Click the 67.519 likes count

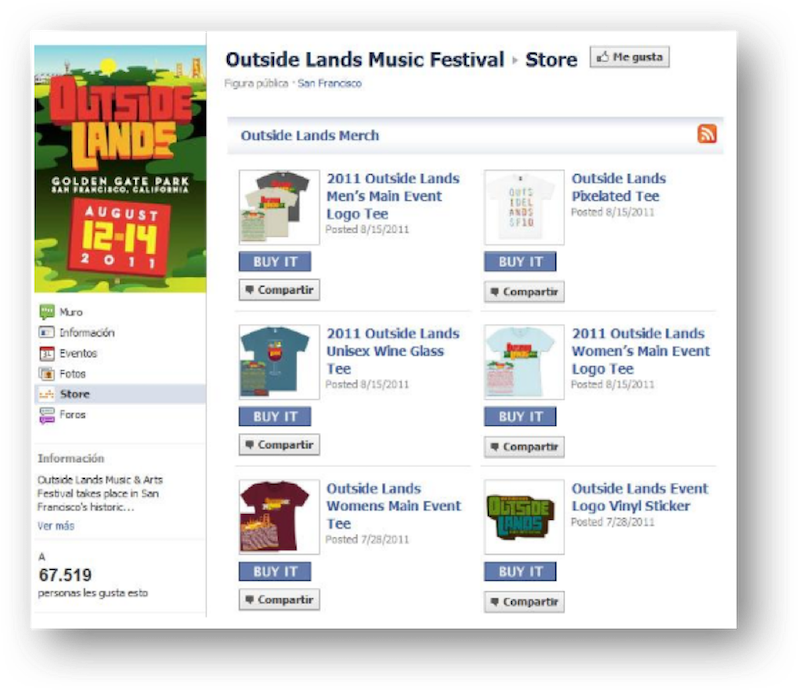pos(65,575)
